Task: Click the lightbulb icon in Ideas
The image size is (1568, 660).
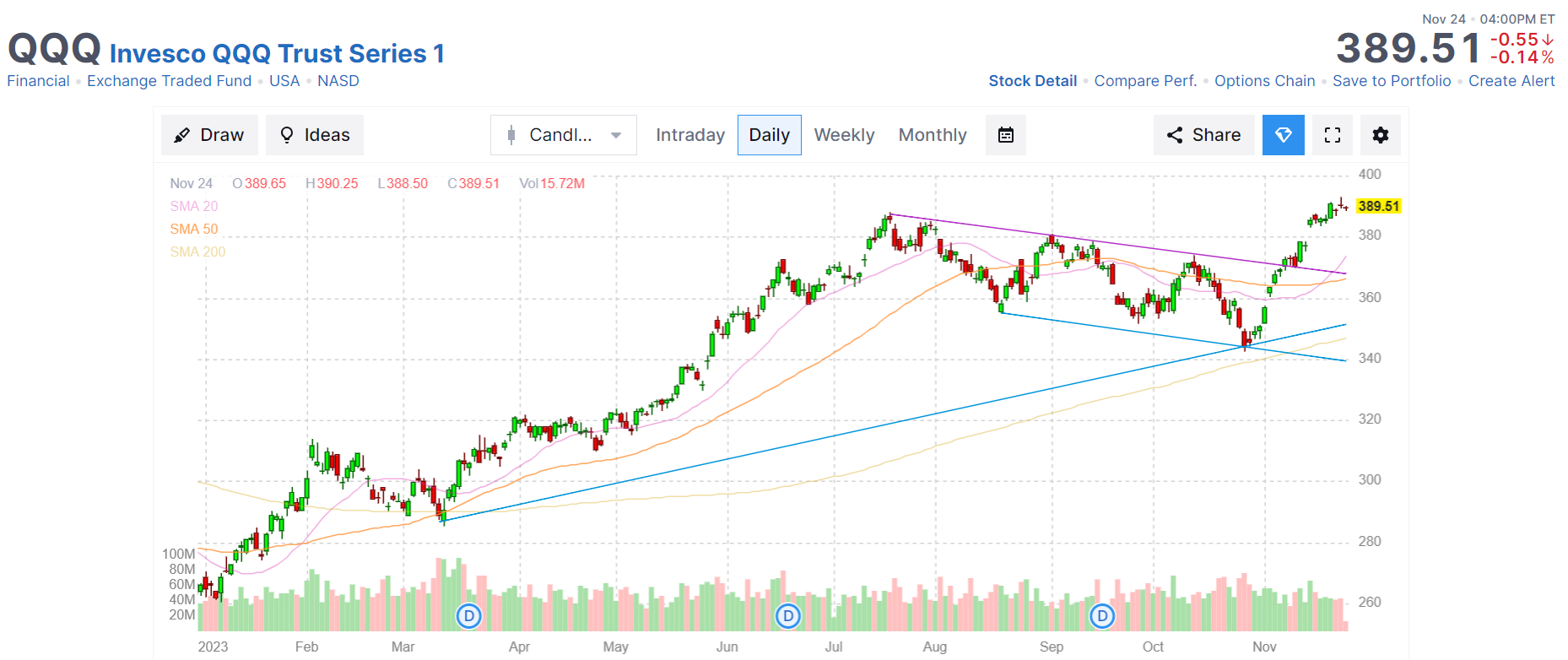Action: pyautogui.click(x=287, y=135)
